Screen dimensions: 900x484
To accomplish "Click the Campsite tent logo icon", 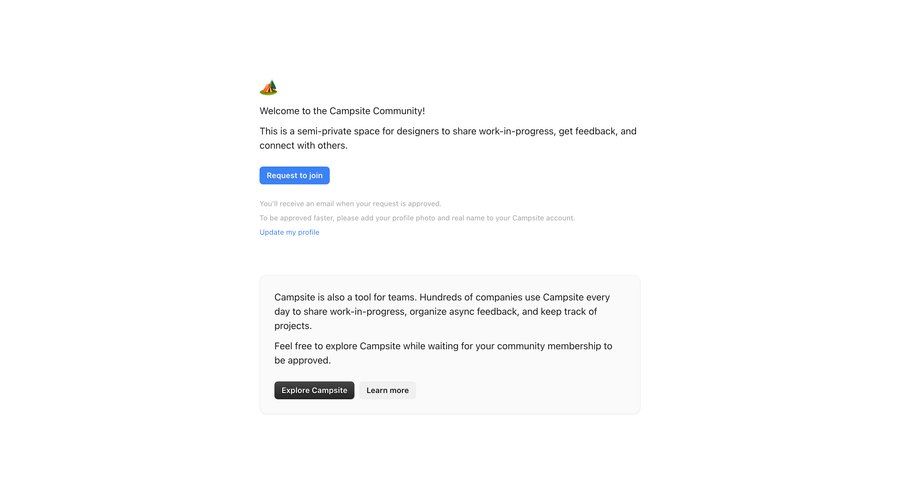I will tap(268, 88).
